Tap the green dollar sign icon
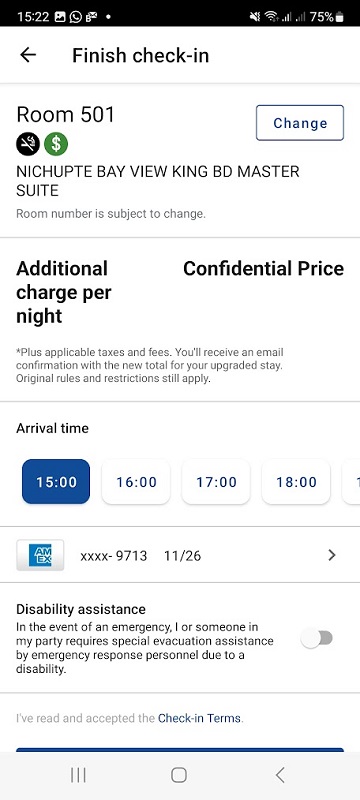The width and height of the screenshot is (360, 800). coord(56,145)
